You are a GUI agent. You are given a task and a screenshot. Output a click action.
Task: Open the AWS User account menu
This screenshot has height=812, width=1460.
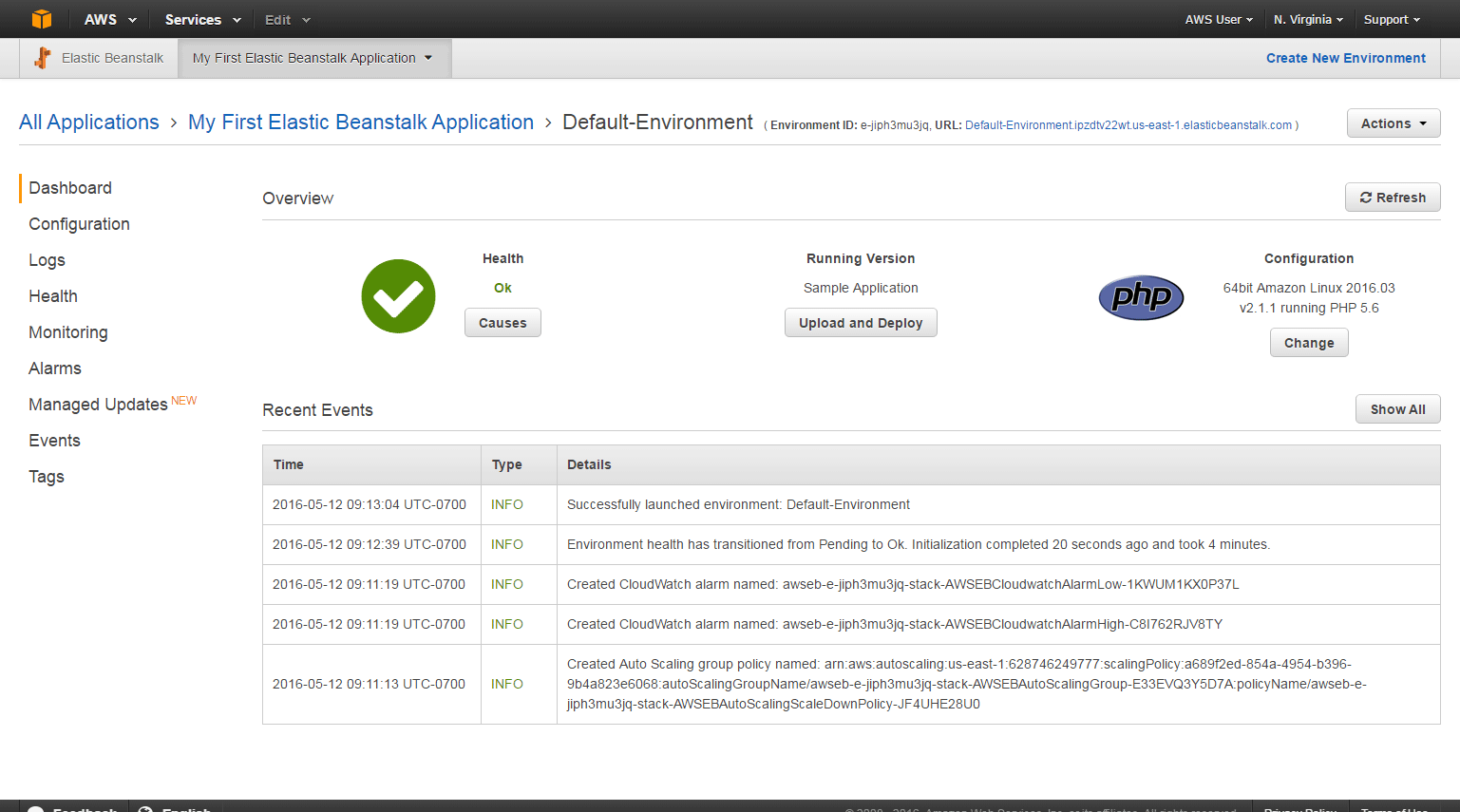tap(1219, 19)
